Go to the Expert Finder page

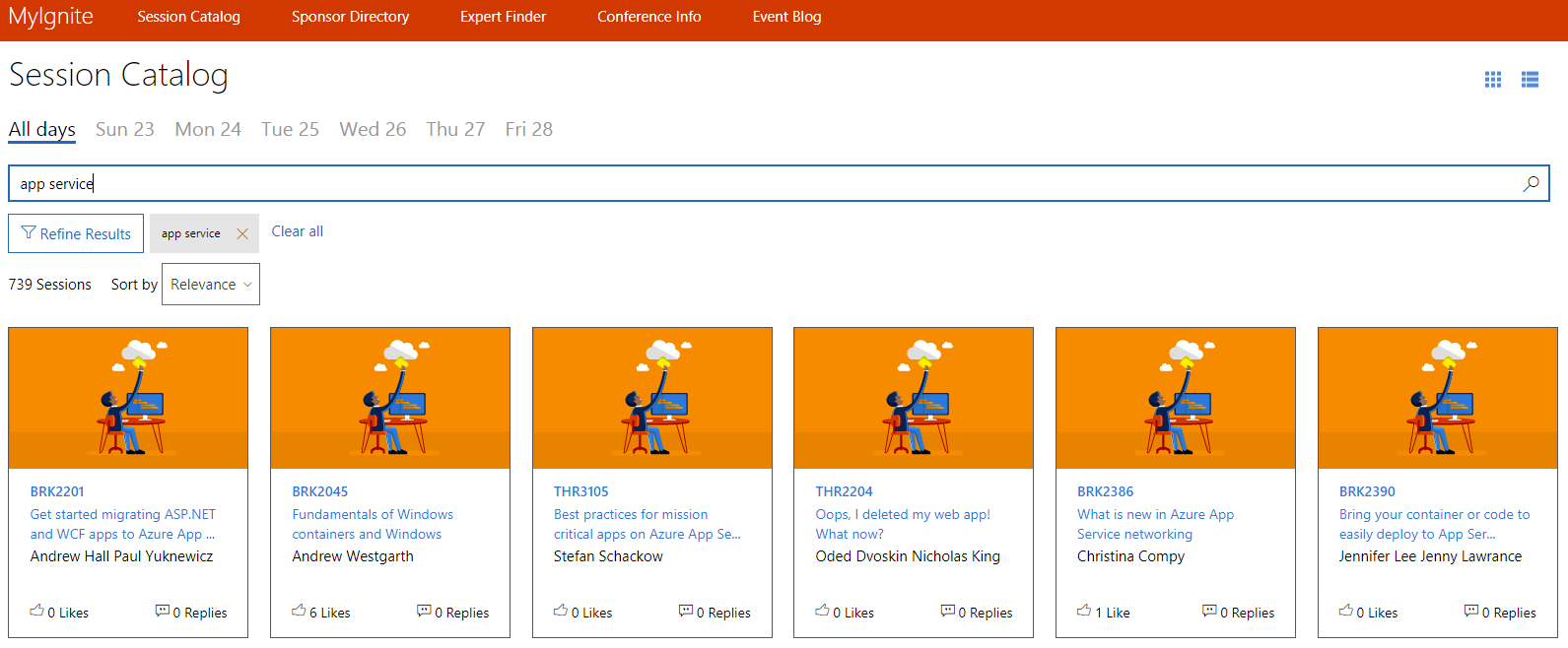tap(503, 17)
